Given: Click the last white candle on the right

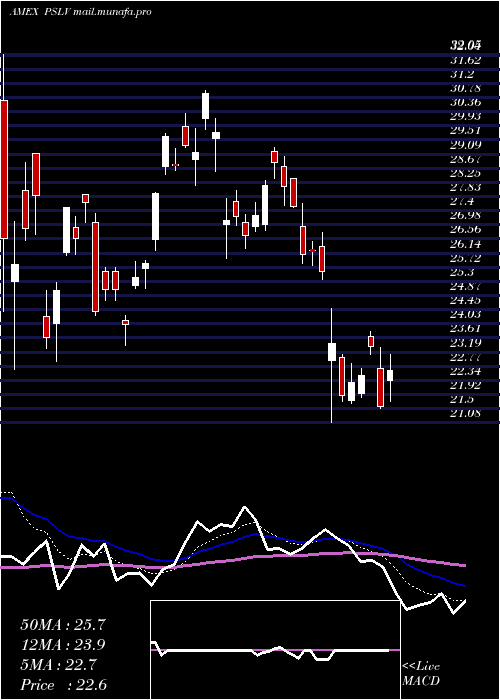Looking at the screenshot, I should [x=390, y=375].
